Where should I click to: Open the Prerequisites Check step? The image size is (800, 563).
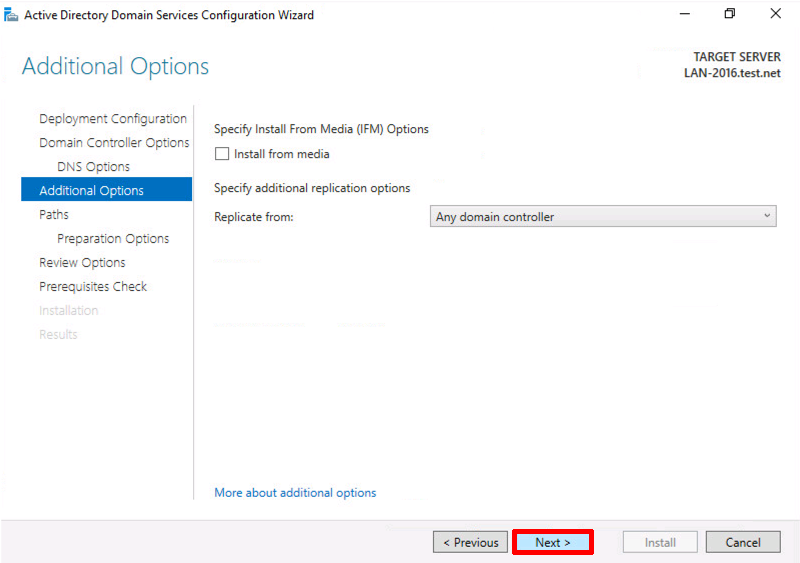pos(93,286)
